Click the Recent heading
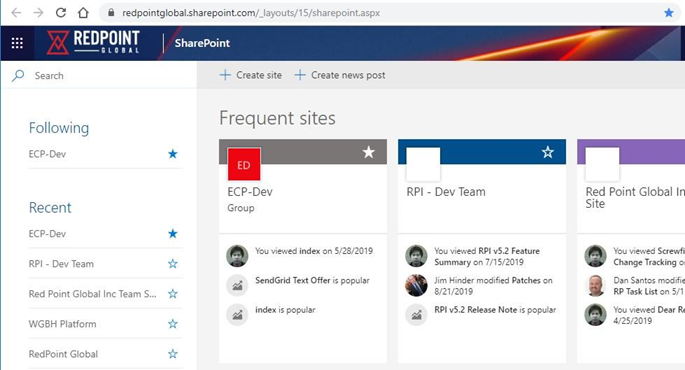This screenshot has height=370, width=685. point(50,207)
